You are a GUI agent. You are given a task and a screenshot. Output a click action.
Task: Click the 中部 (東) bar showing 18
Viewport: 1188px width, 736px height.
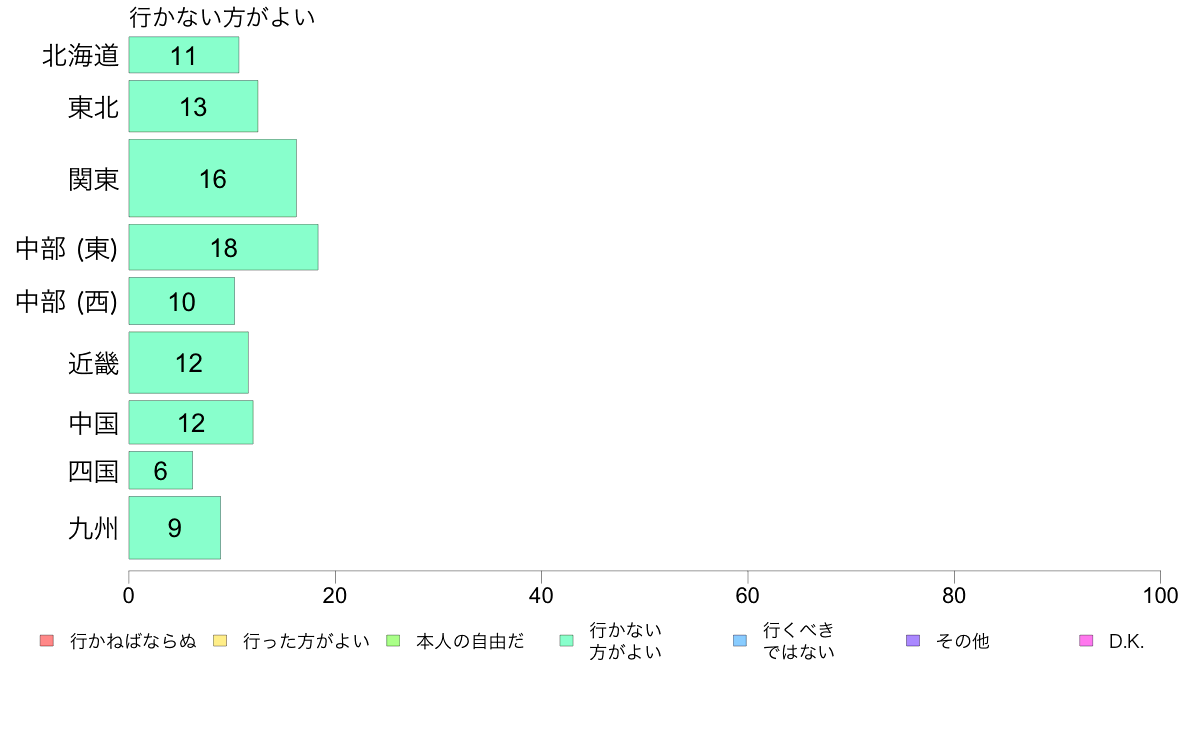point(223,247)
